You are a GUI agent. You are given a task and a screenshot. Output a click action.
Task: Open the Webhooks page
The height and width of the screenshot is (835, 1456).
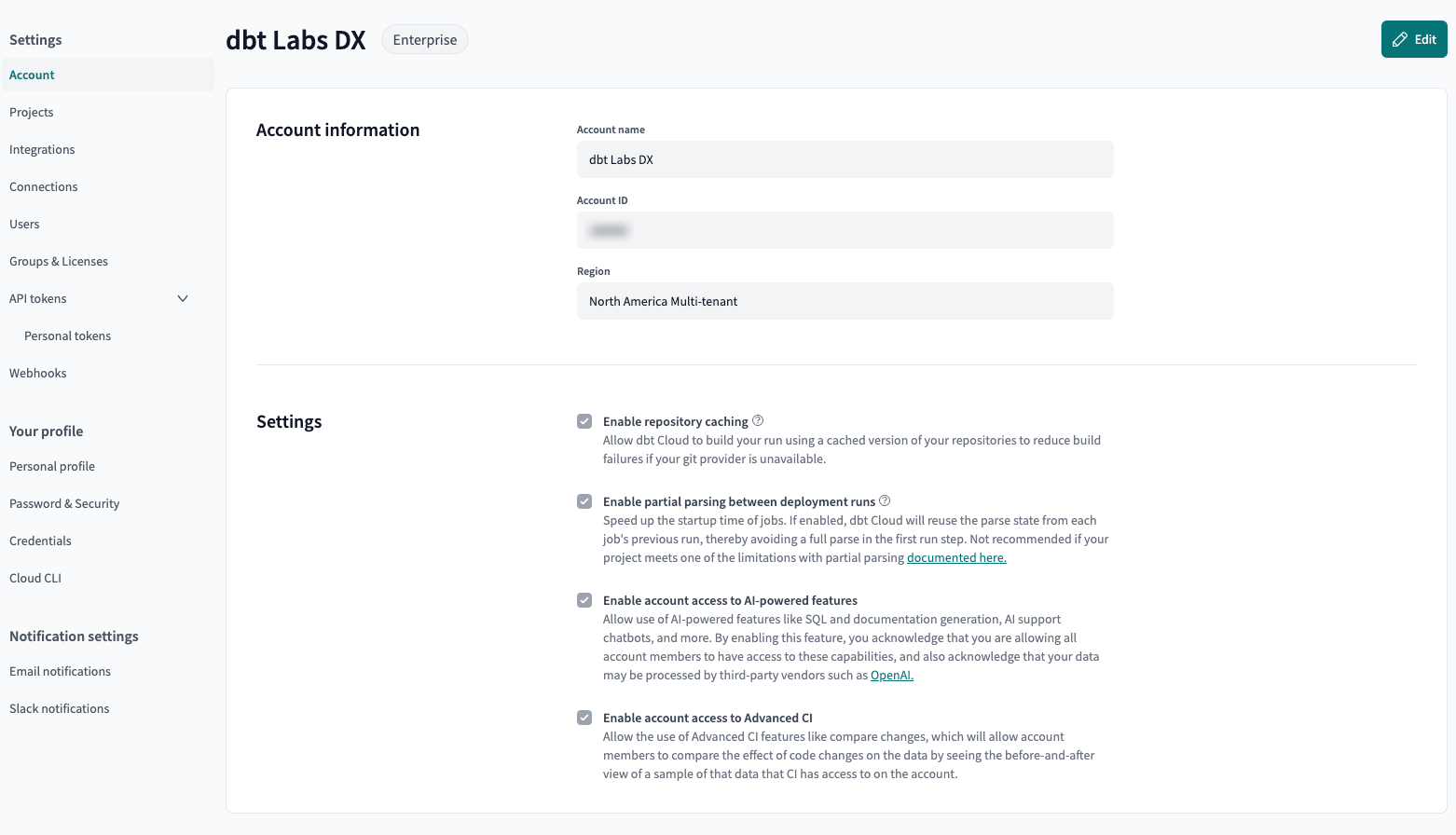pyautogui.click(x=37, y=373)
